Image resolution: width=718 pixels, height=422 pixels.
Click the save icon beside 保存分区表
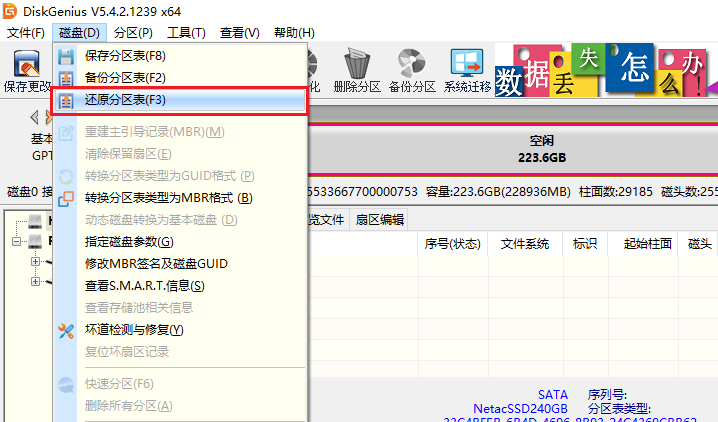click(66, 56)
